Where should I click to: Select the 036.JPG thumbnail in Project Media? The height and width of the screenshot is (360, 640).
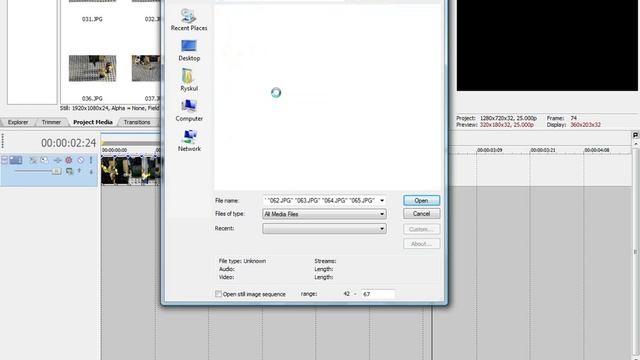pyautogui.click(x=92, y=69)
